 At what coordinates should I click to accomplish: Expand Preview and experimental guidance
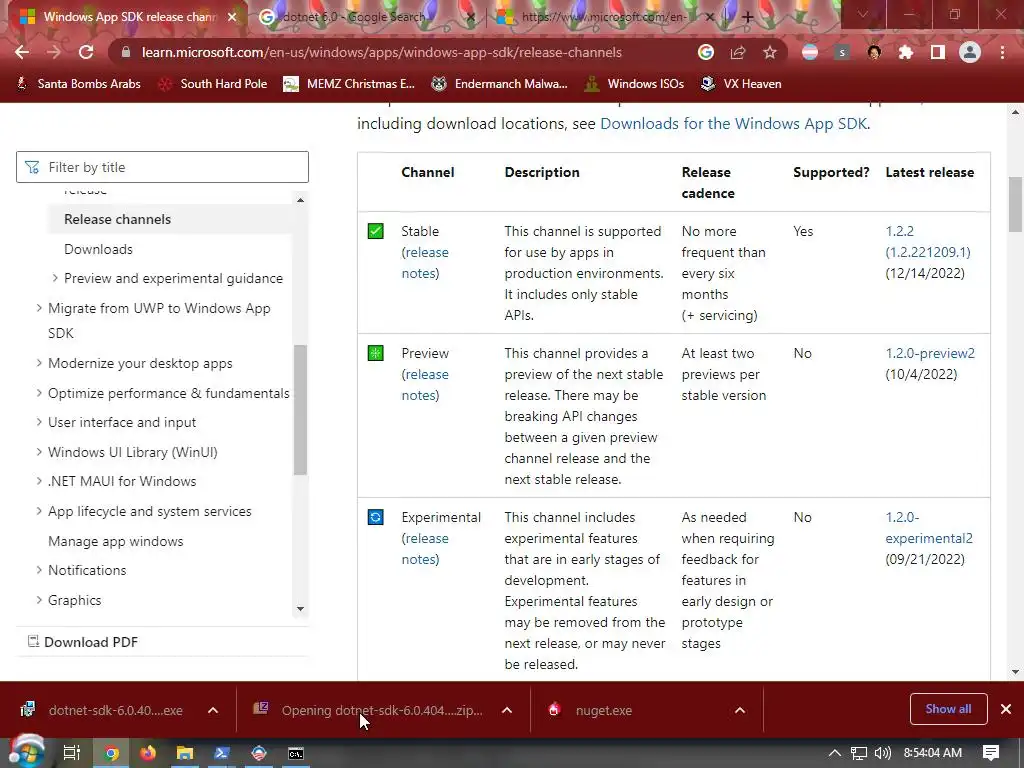coord(55,278)
